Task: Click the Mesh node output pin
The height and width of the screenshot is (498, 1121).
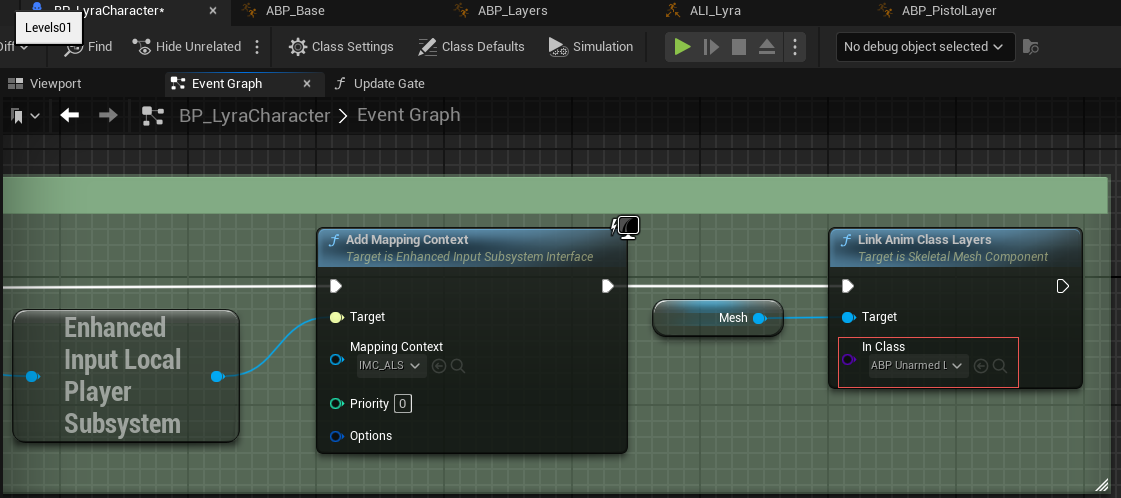Action: point(759,318)
